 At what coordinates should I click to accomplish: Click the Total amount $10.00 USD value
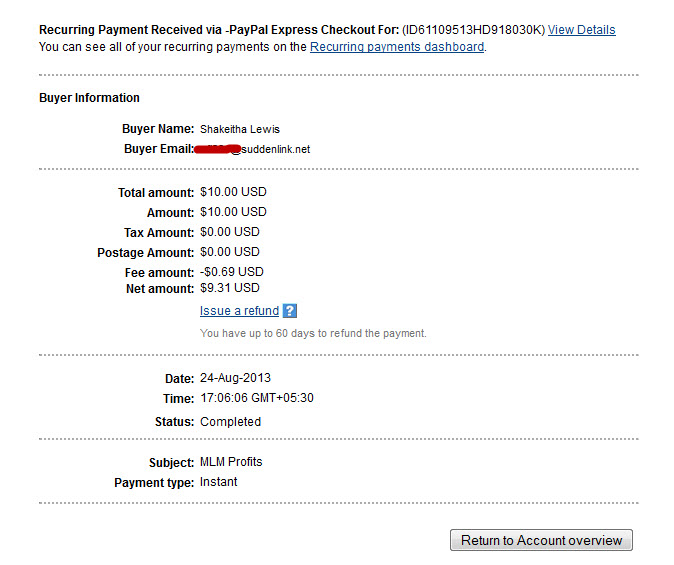click(233, 192)
